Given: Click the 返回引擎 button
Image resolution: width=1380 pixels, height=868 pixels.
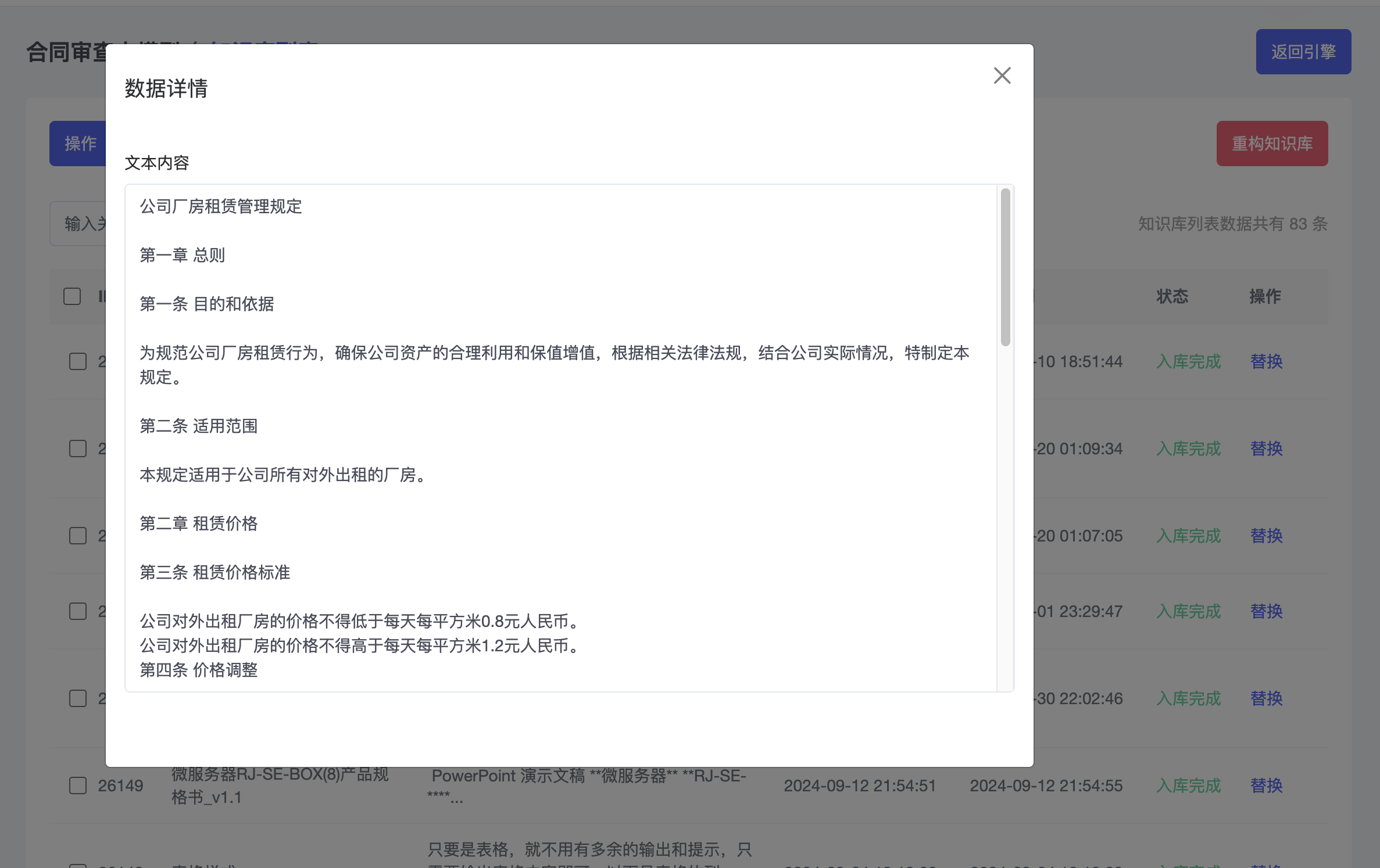Looking at the screenshot, I should pos(1303,52).
